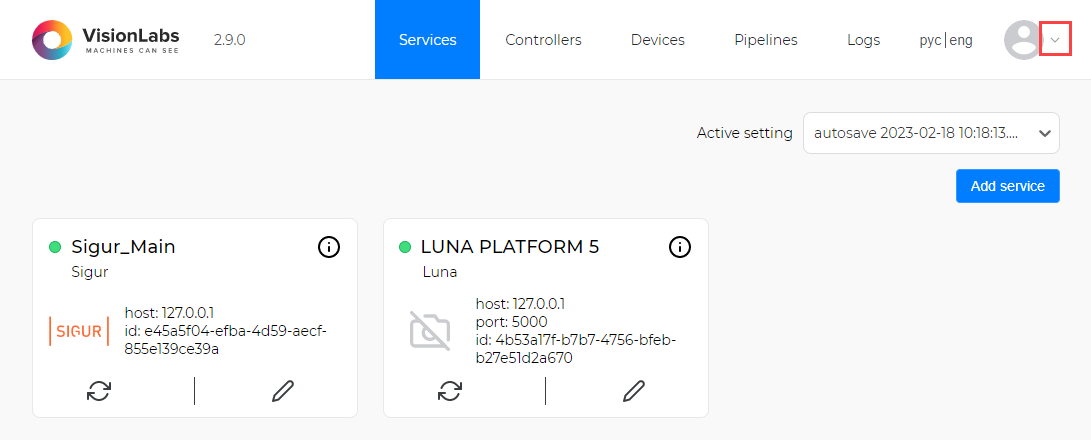
Task: Switch language to рус
Action: tap(930, 40)
